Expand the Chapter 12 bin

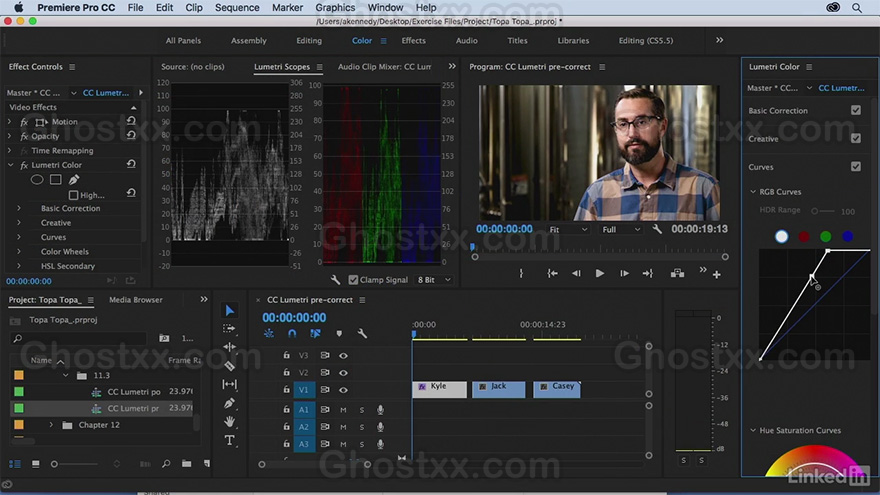(x=51, y=425)
